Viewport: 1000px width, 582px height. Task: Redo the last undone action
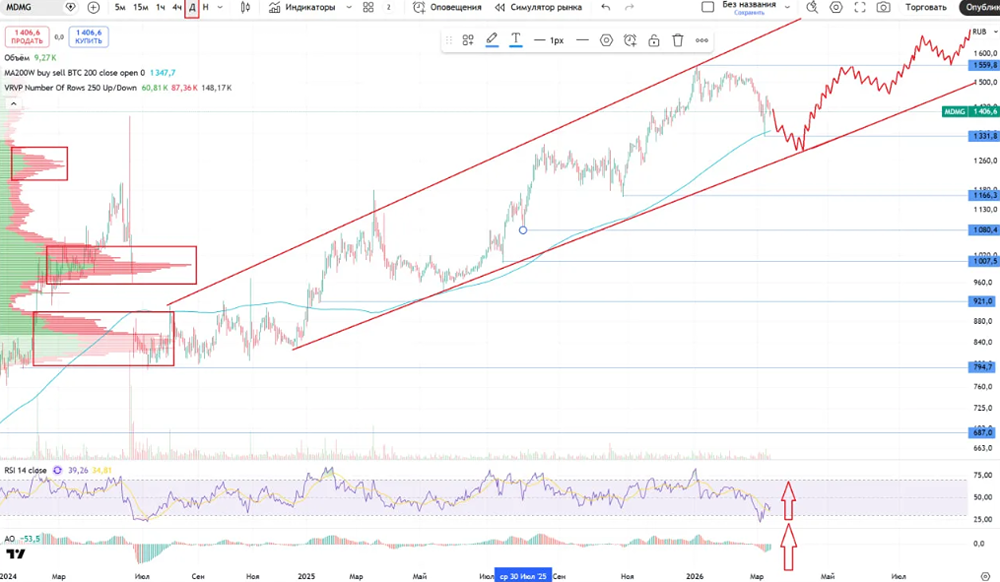(629, 8)
